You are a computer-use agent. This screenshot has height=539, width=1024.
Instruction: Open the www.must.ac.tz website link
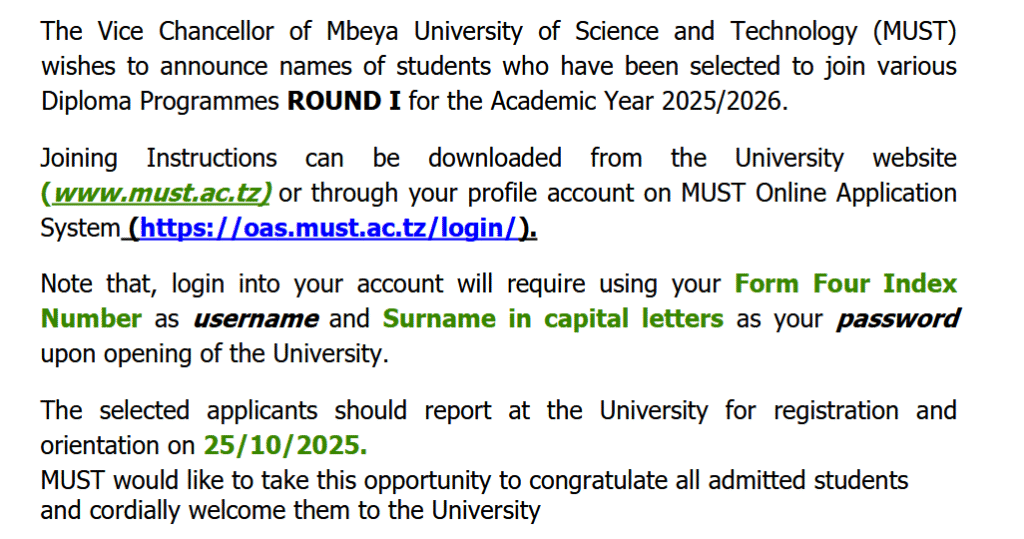coord(158,193)
